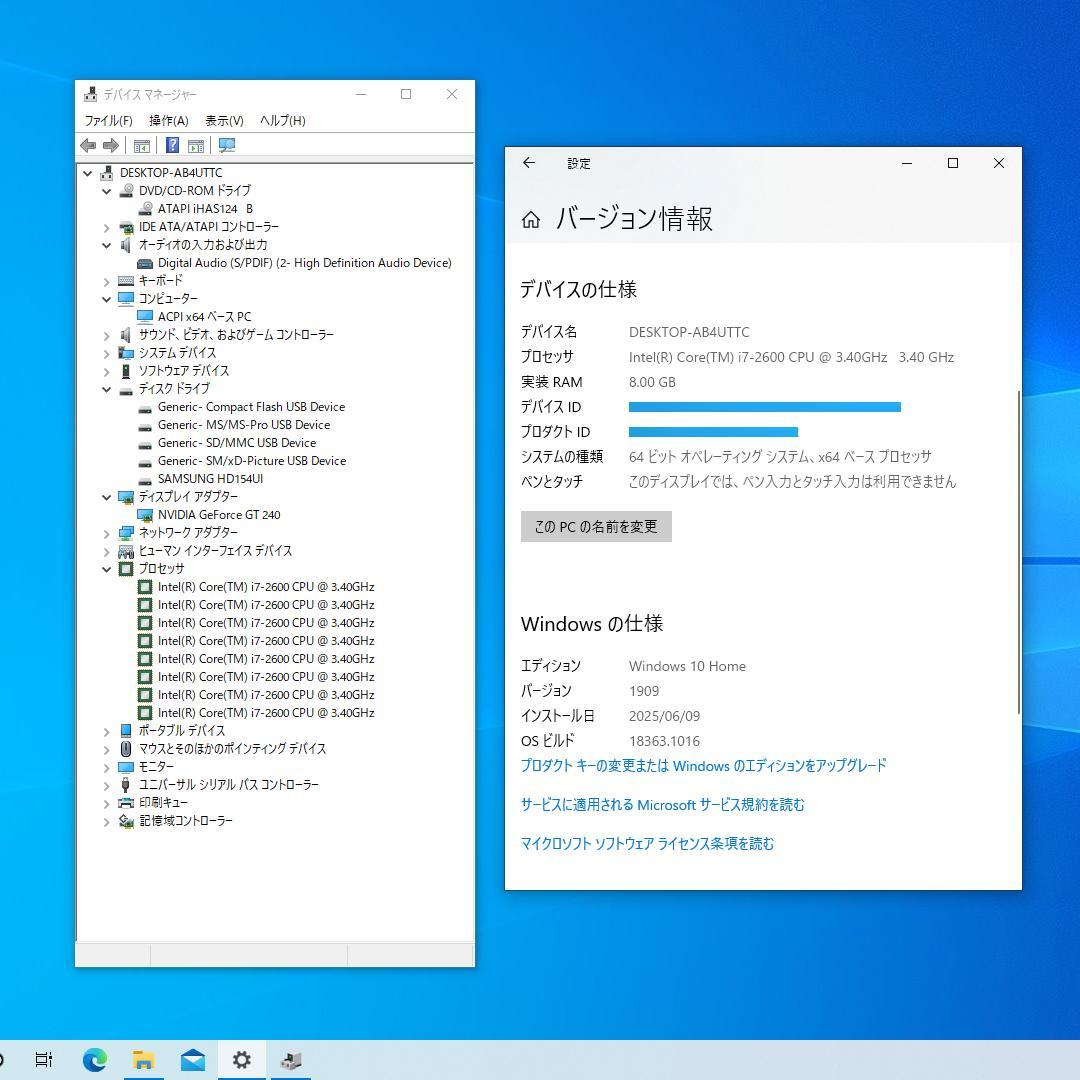Open Microsoft Edge from the taskbar

point(94,1059)
